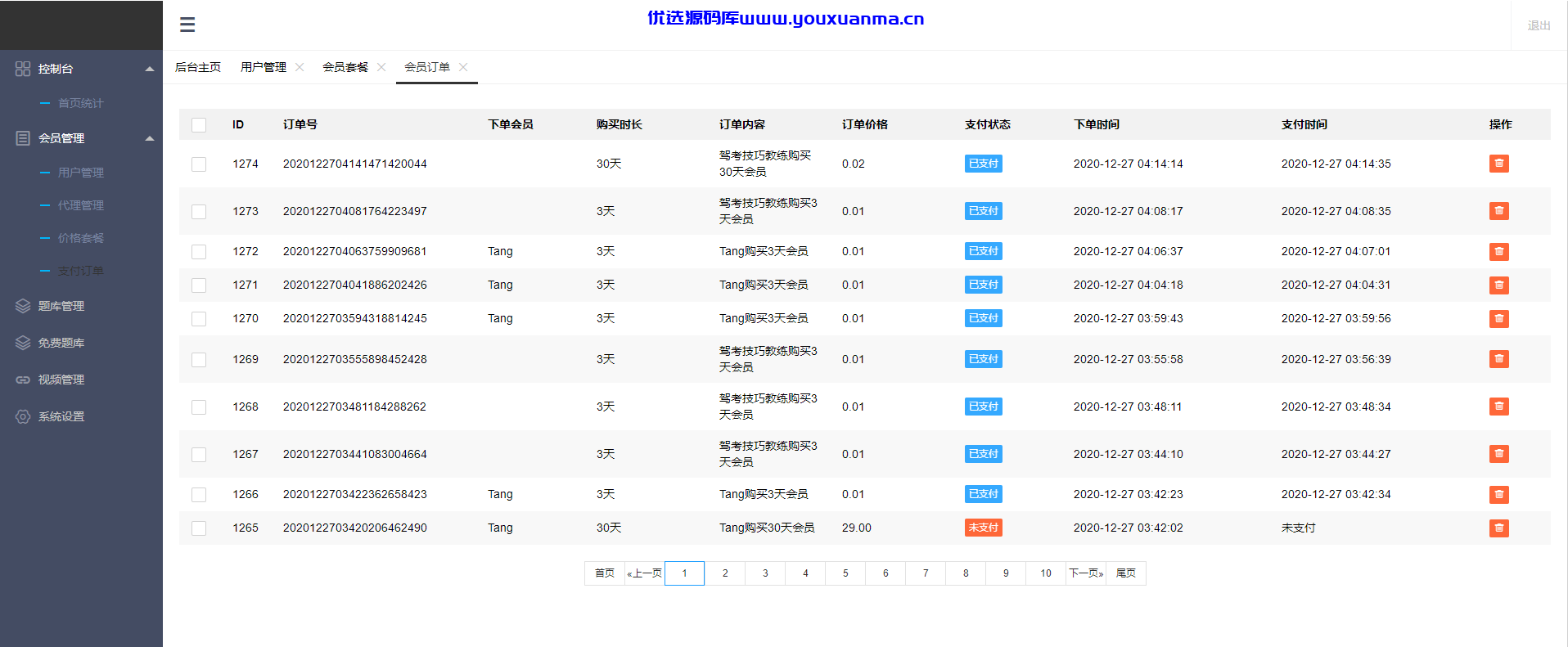Go to «上一页 previous page
Viewport: 1568px width, 647px height.
[645, 573]
